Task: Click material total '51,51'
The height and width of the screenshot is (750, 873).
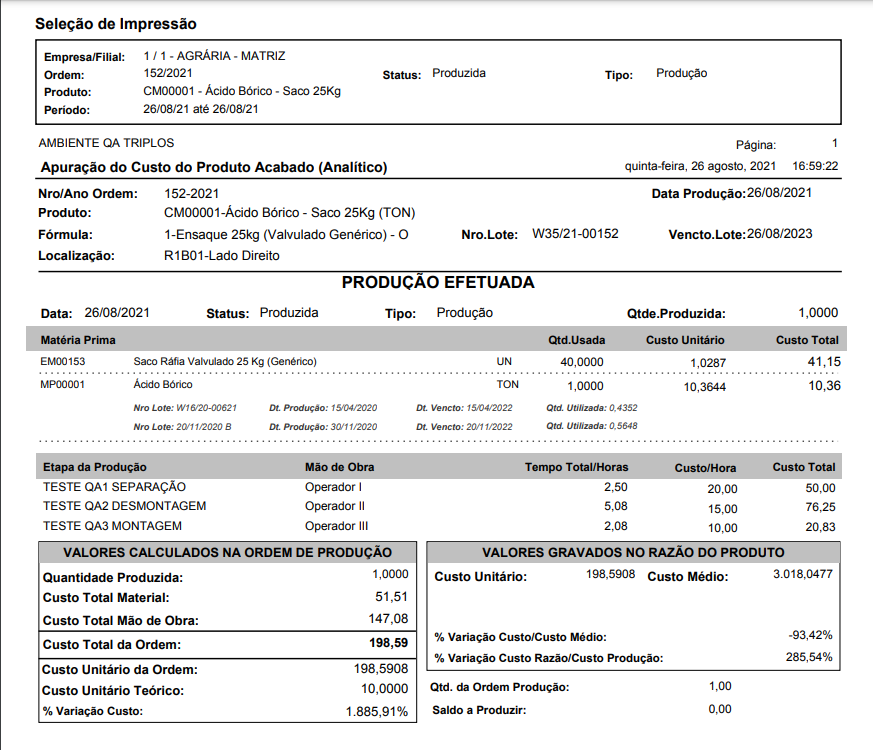Action: point(391,597)
